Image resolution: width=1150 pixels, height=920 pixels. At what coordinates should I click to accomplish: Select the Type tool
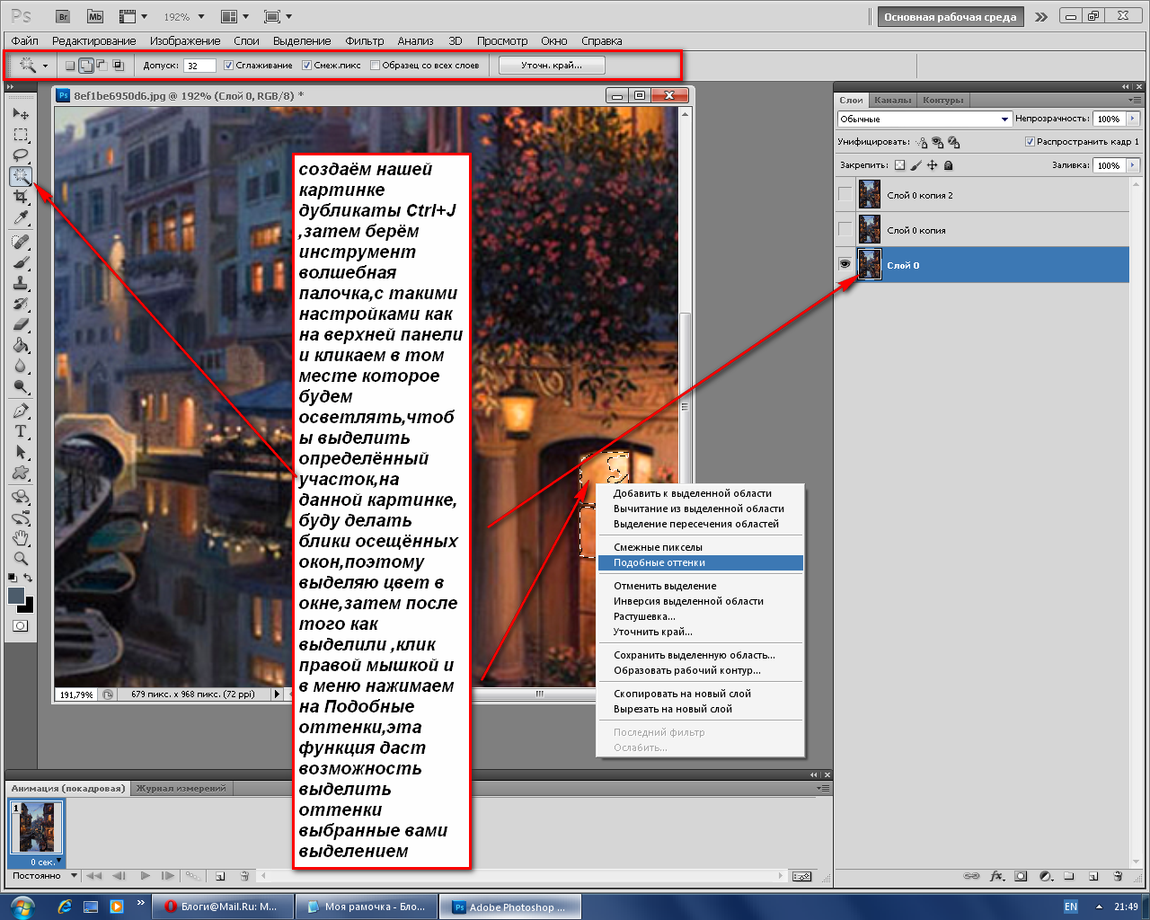(21, 431)
